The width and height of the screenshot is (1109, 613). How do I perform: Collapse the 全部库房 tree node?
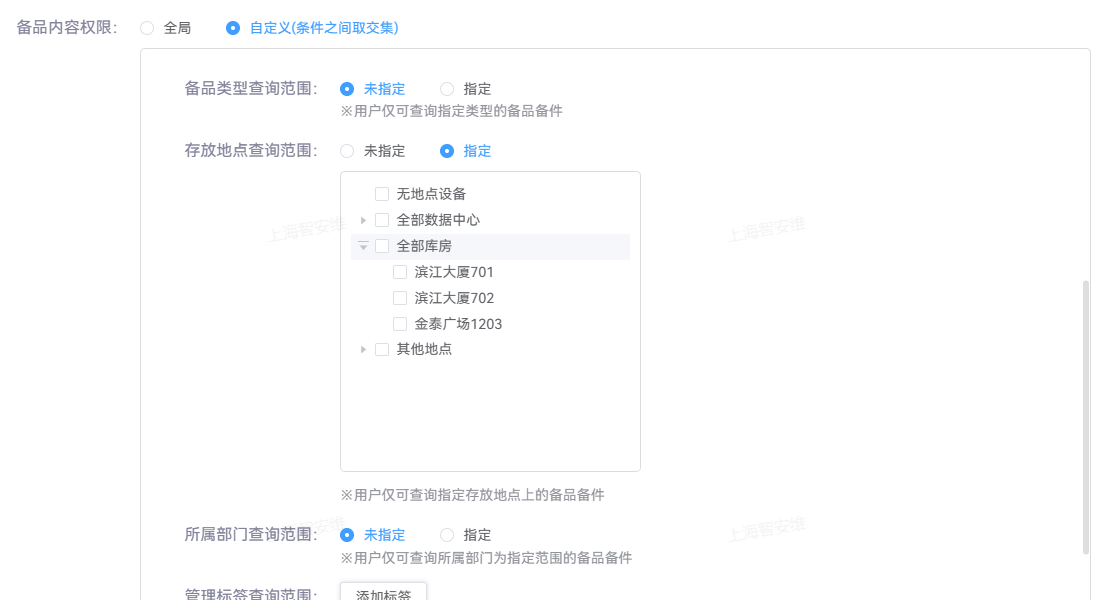(x=363, y=246)
